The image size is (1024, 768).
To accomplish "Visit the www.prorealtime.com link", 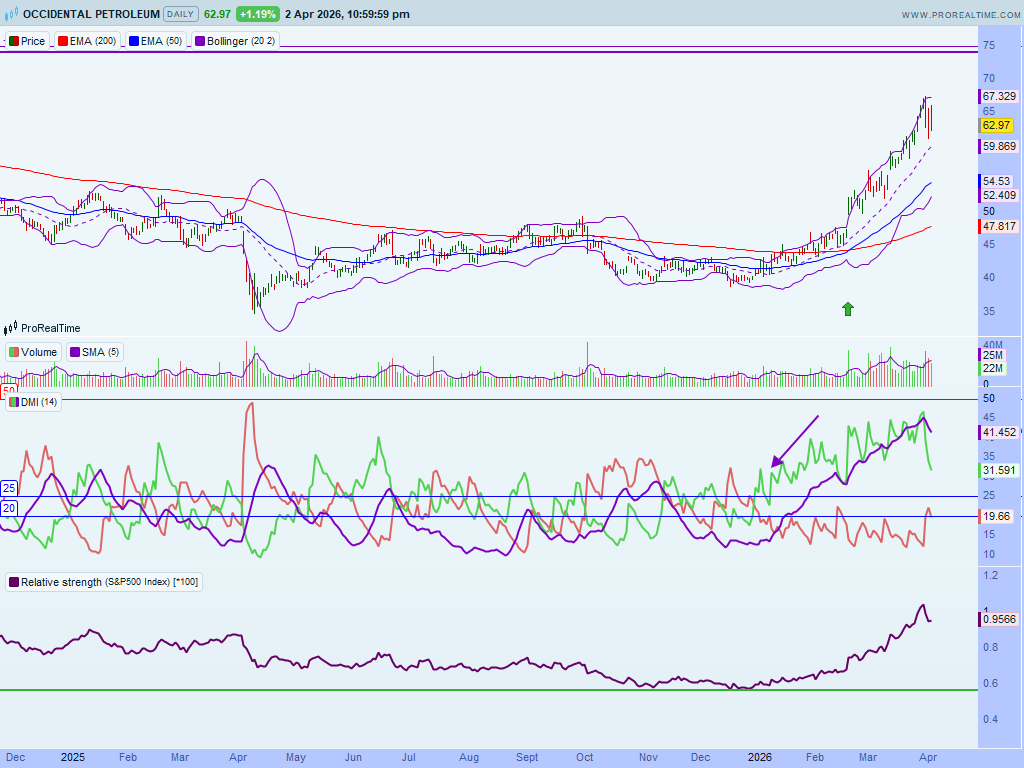I will pos(958,15).
